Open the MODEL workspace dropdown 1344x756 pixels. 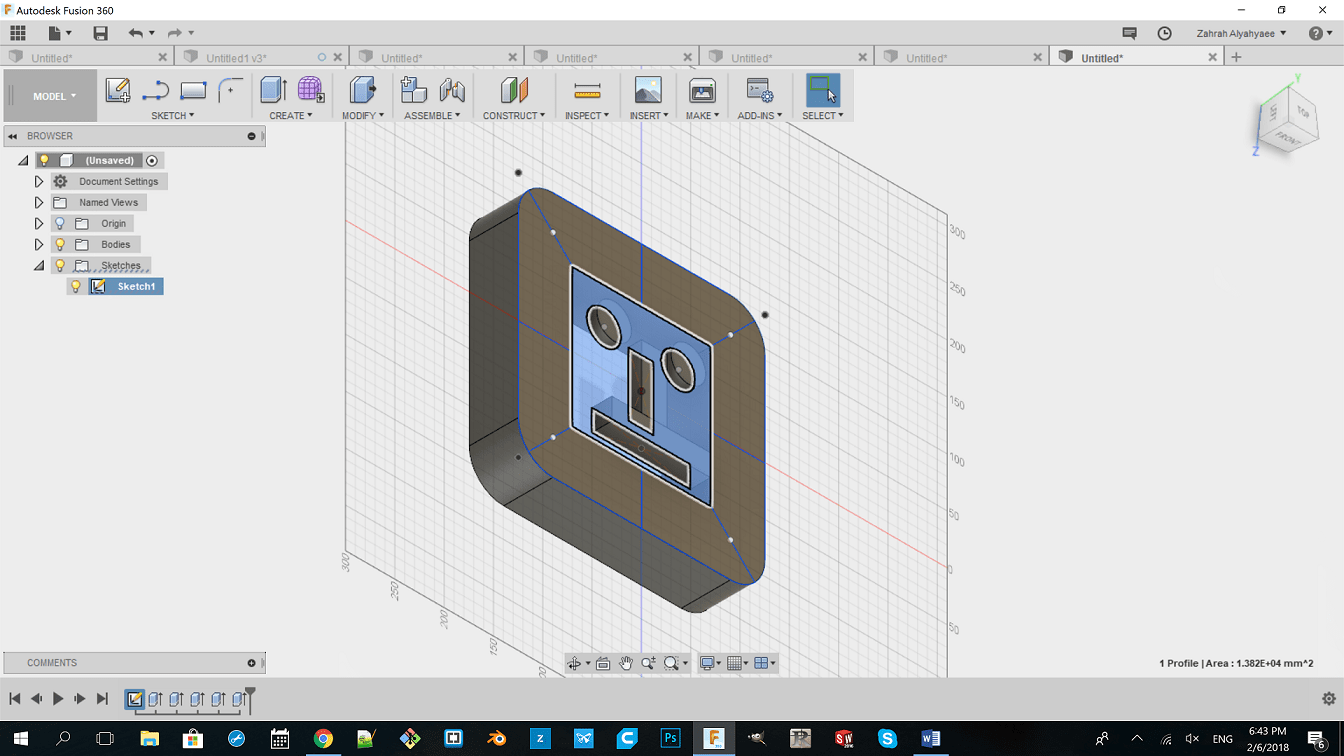(54, 96)
